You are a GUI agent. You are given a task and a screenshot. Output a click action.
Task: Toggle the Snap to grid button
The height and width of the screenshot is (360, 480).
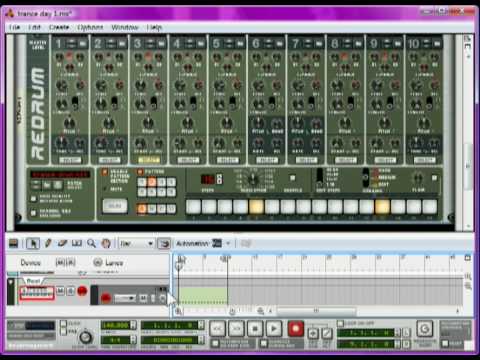tap(164, 244)
